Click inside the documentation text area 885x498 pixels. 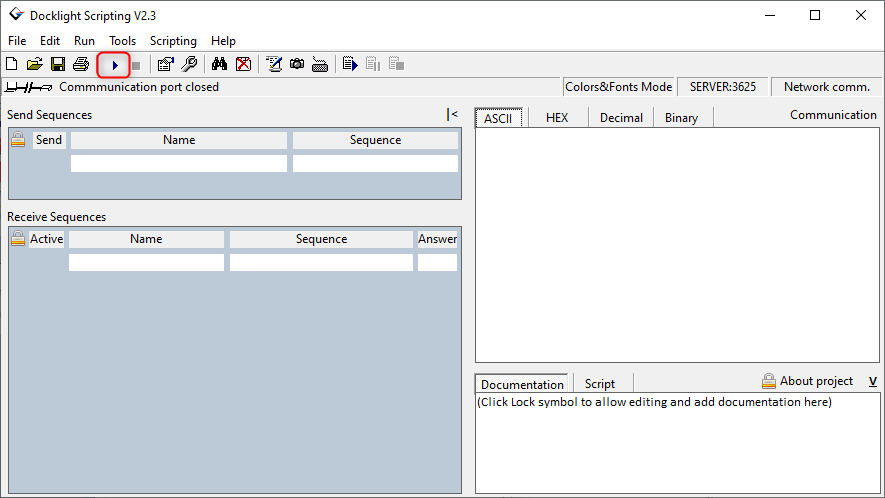tap(677, 443)
